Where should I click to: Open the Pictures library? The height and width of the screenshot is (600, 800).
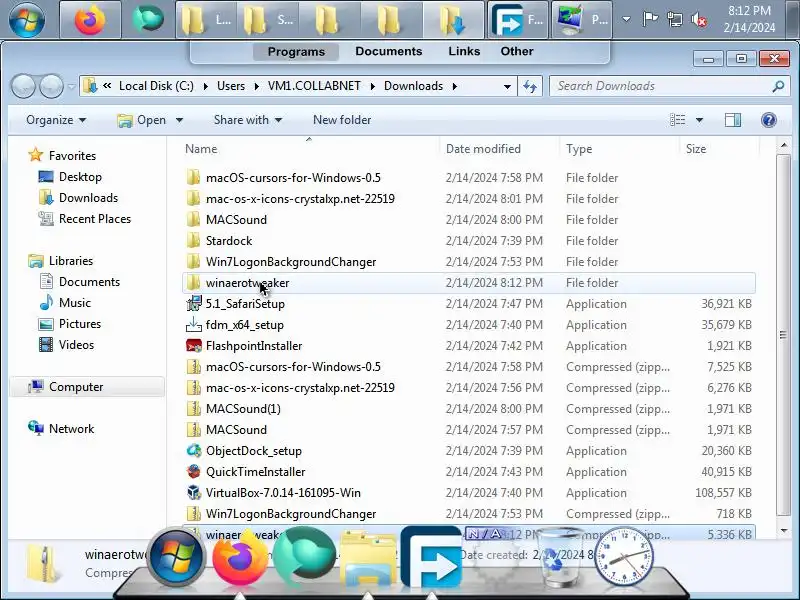[x=70, y=323]
